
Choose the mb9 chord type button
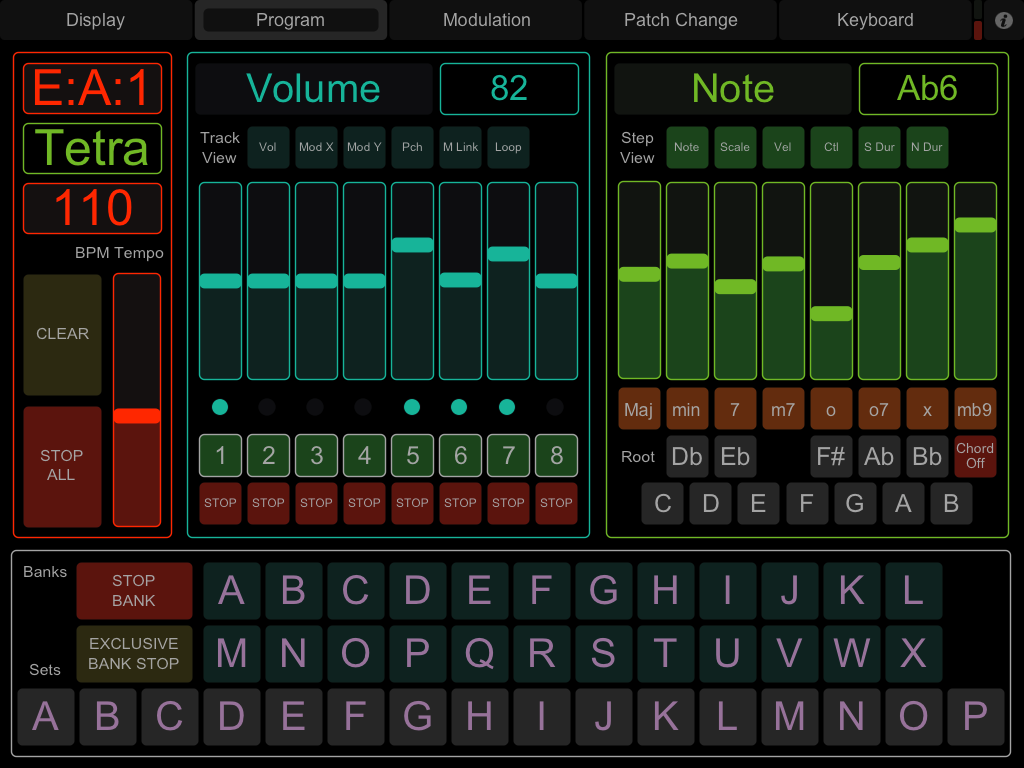click(975, 409)
